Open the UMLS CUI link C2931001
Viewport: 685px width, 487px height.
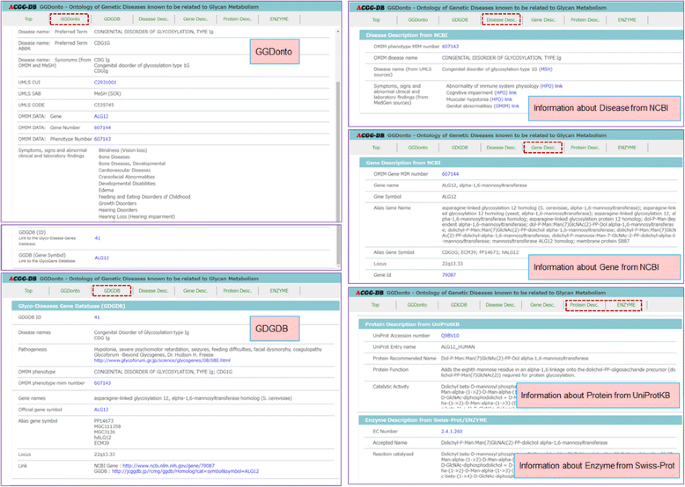pyautogui.click(x=105, y=82)
